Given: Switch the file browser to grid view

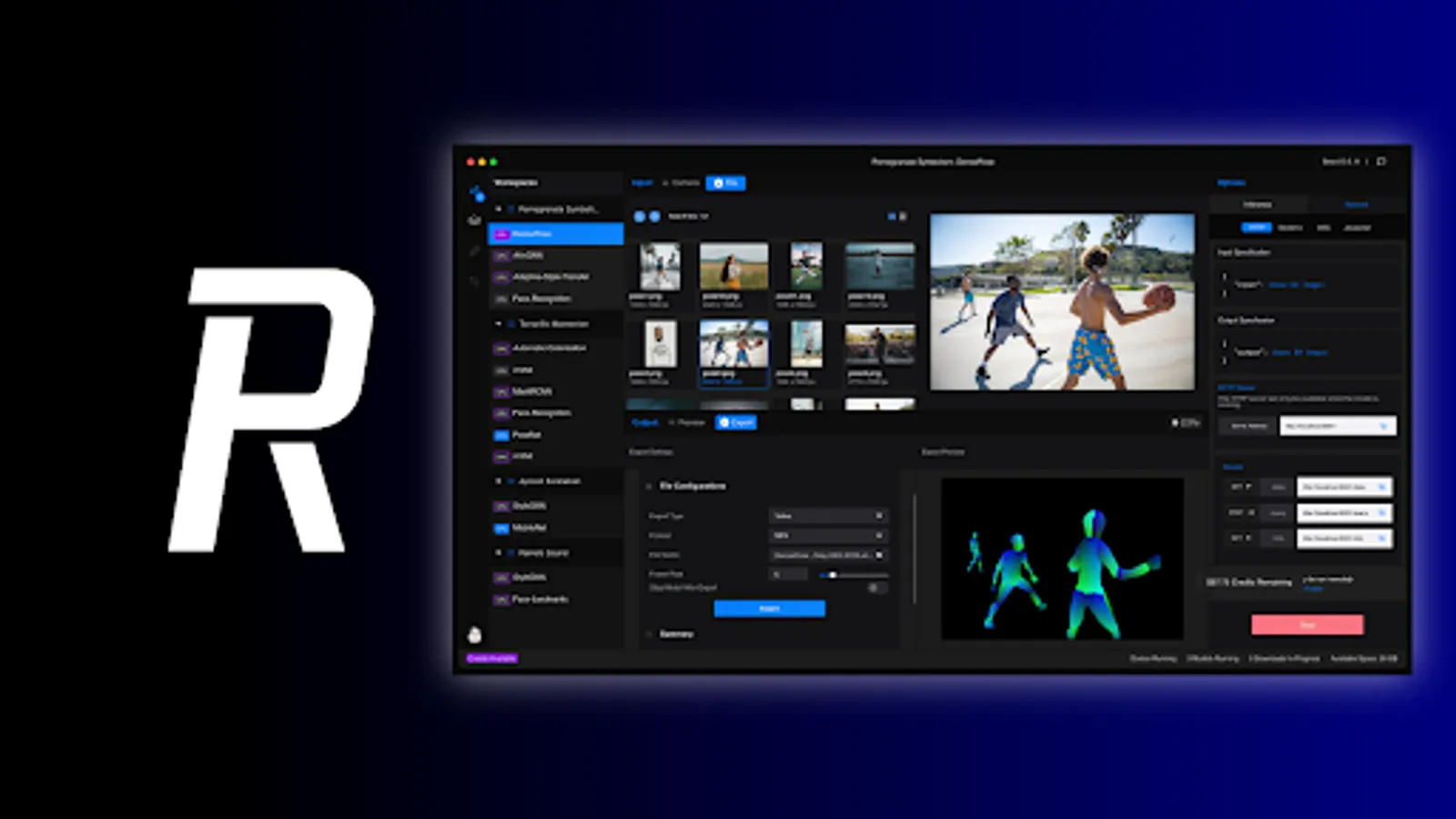Looking at the screenshot, I should point(892,217).
